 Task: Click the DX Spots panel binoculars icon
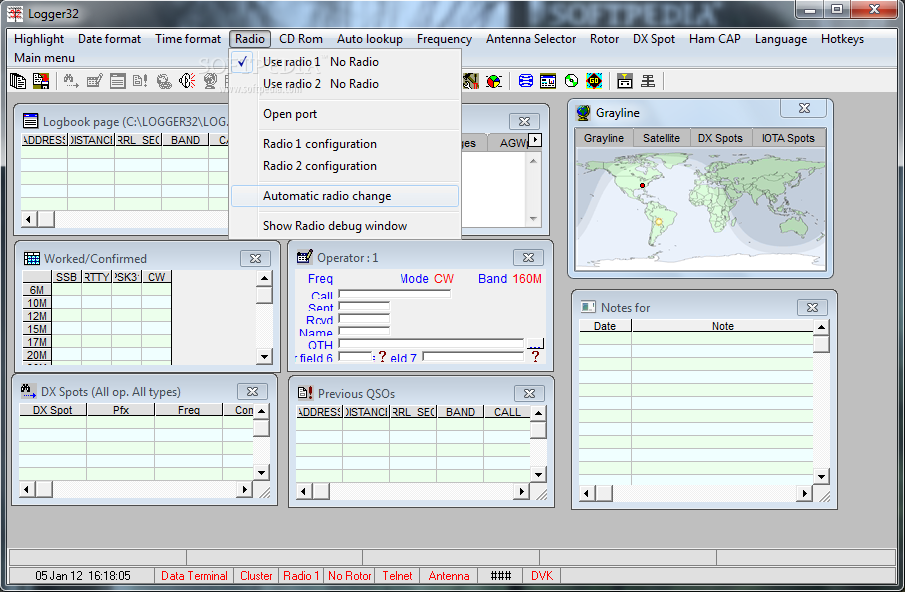tap(28, 391)
